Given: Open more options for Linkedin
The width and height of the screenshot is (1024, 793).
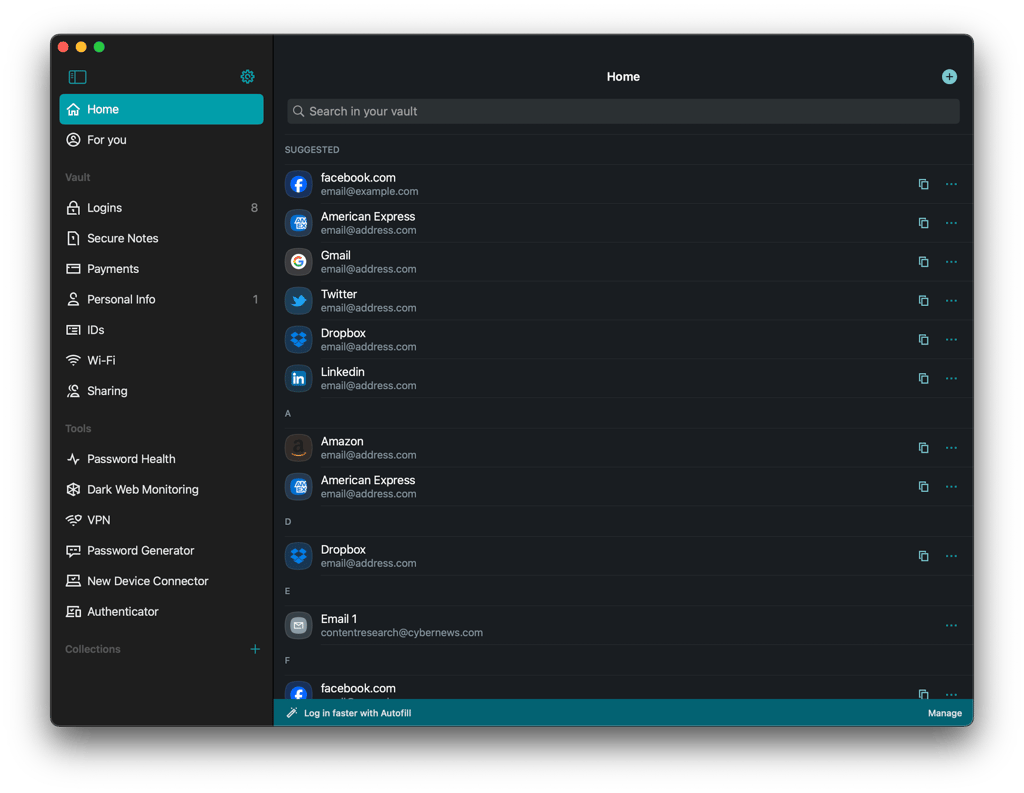Looking at the screenshot, I should pyautogui.click(x=951, y=378).
